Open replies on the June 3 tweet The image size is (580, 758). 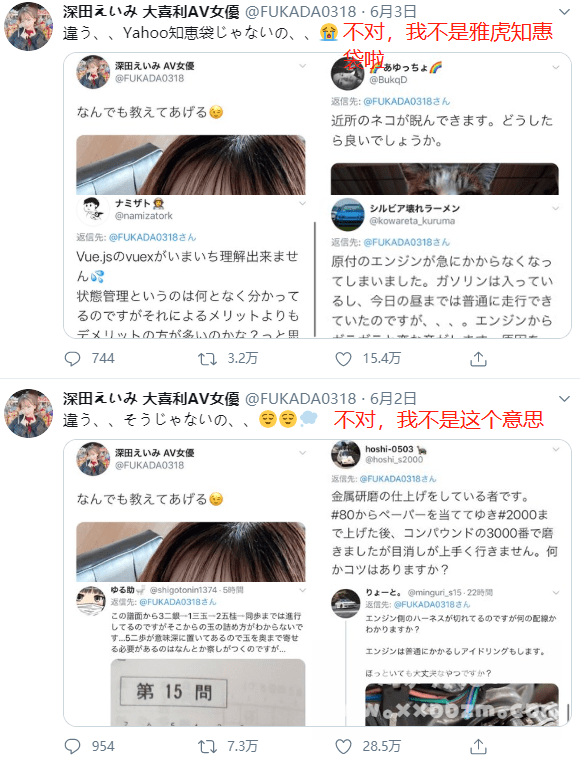[x=72, y=359]
